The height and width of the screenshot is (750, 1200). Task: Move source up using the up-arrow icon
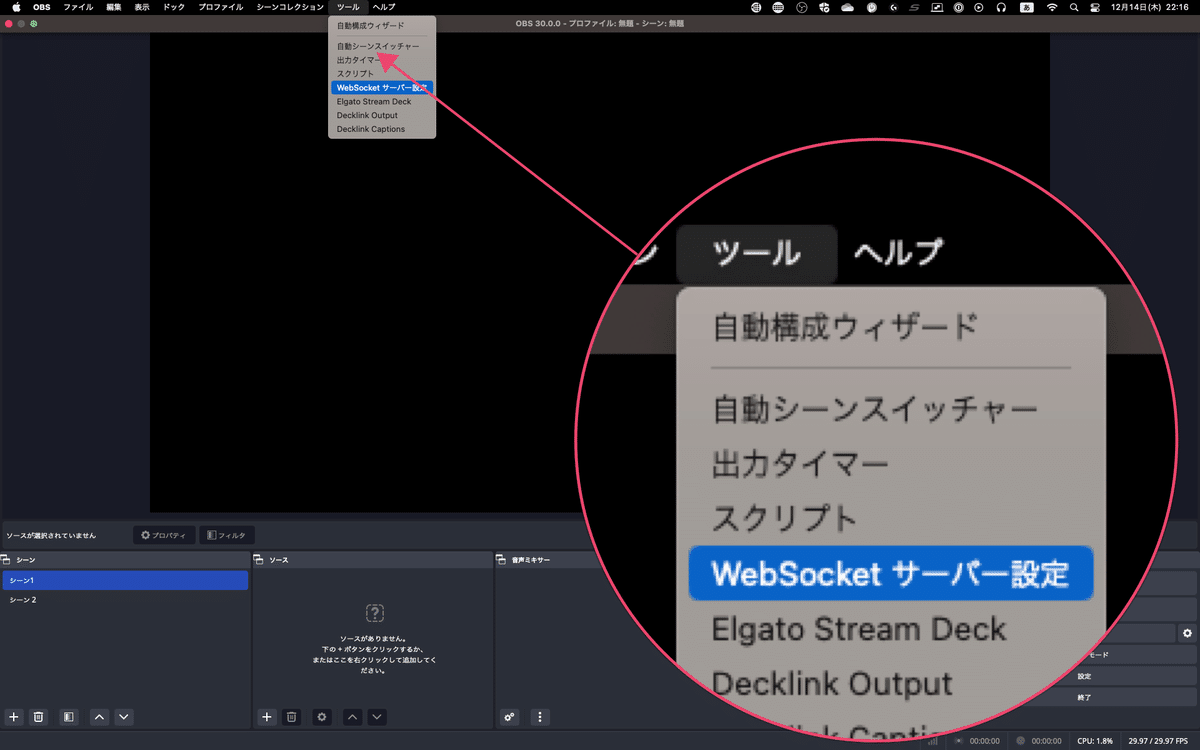[x=350, y=717]
